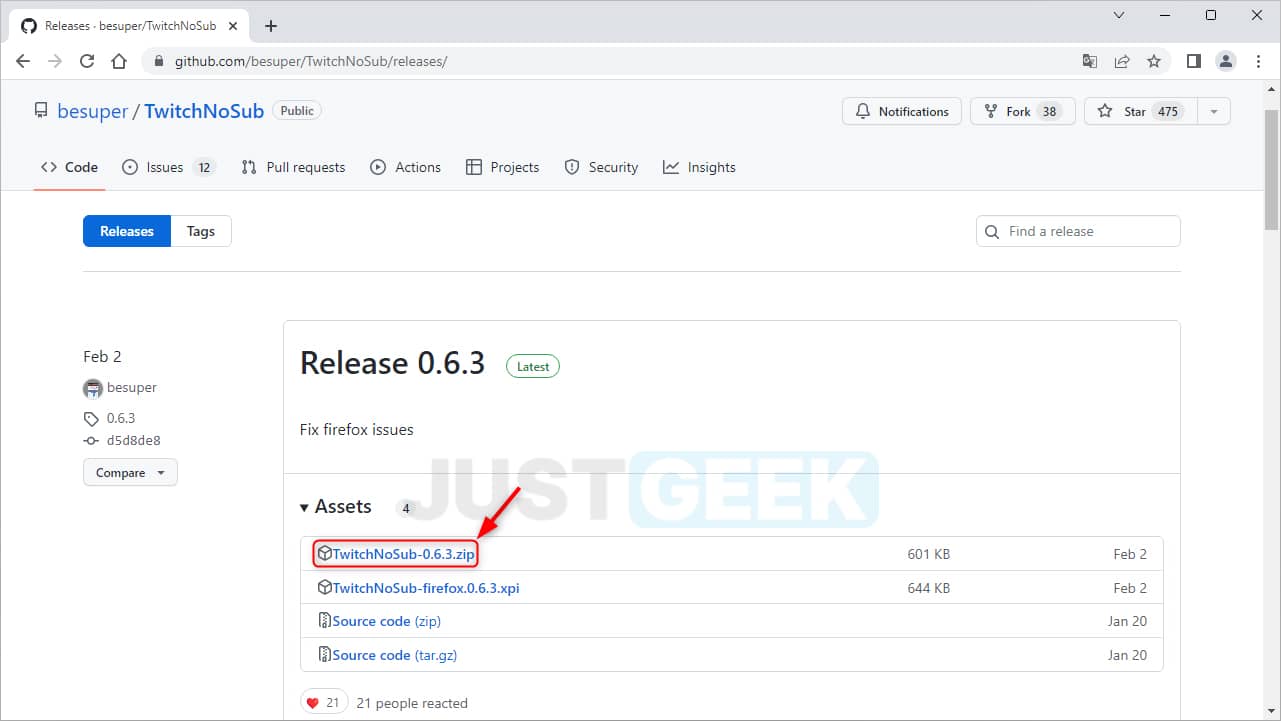Screen dimensions: 1281x721
Task: Open the besuper author name link
Action: coord(131,388)
